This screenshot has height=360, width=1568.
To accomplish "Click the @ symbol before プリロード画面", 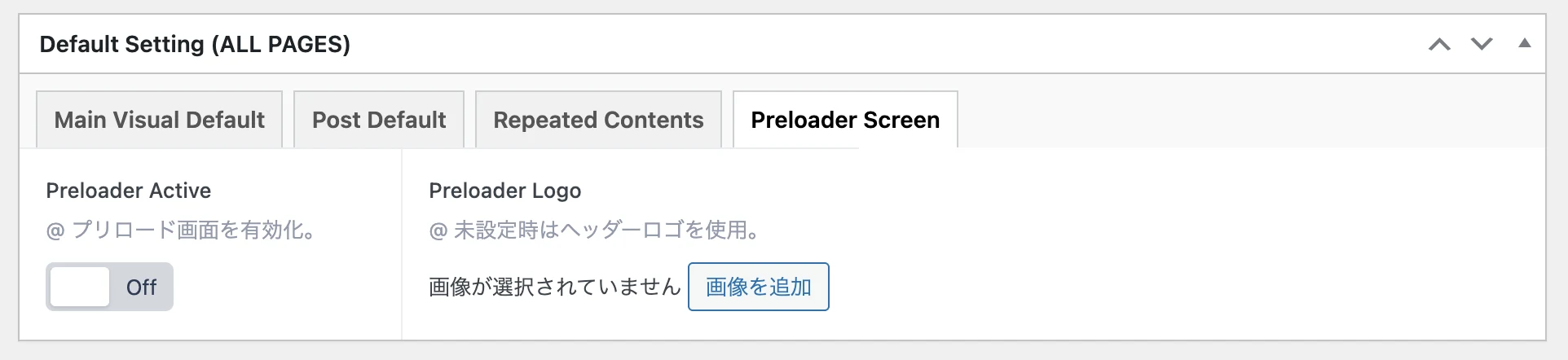I will pos(55,231).
